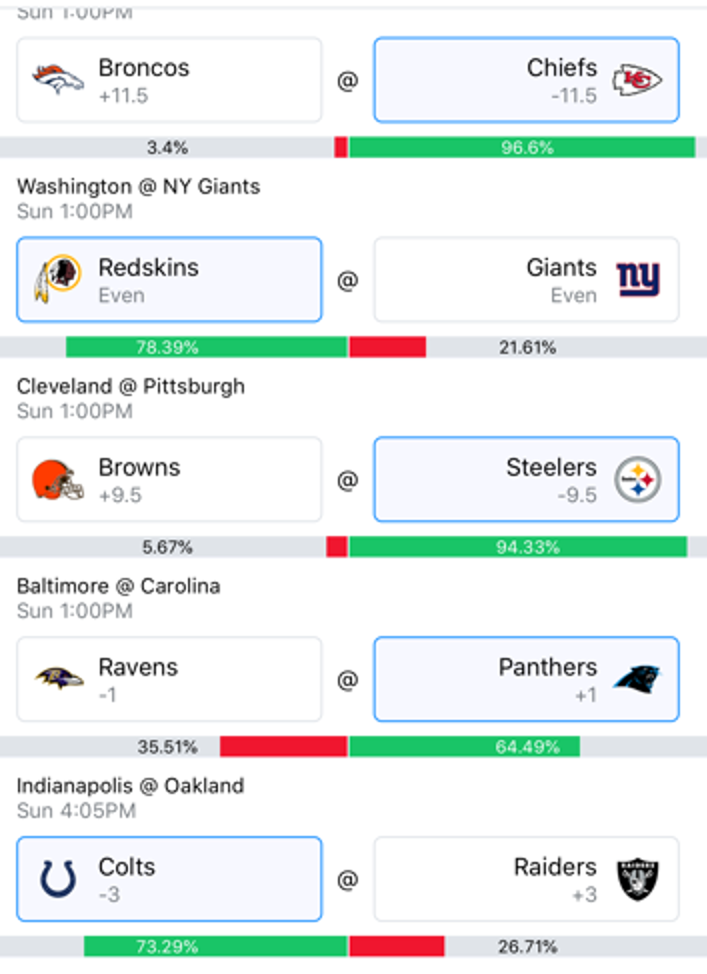Click the Ravens bird logo

pos(58,678)
